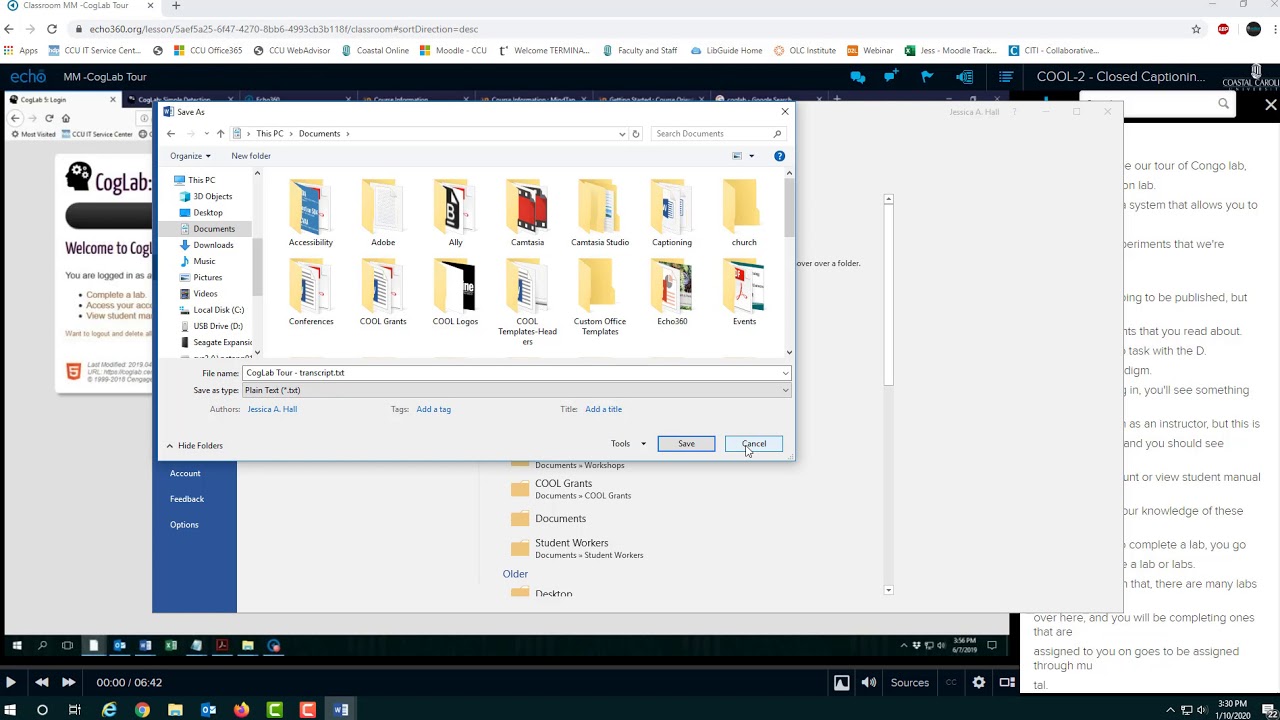Click the Search Documents field
Viewport: 1280px width, 720px height.
(x=718, y=134)
